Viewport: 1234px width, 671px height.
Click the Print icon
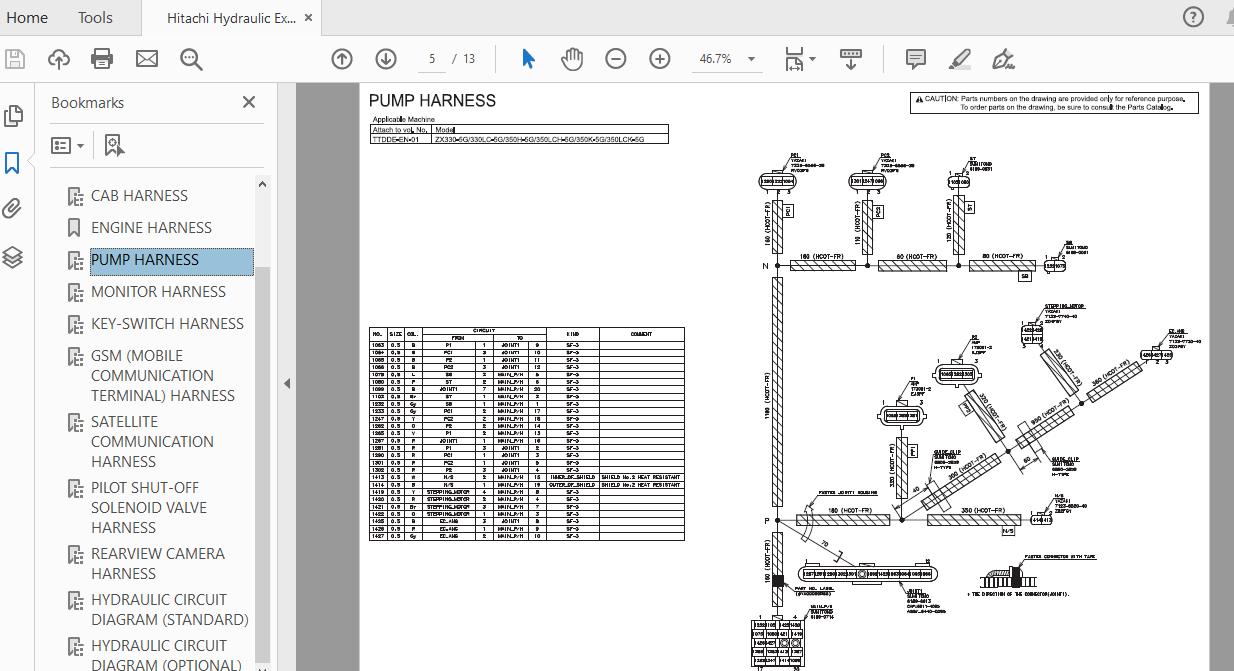coord(102,59)
